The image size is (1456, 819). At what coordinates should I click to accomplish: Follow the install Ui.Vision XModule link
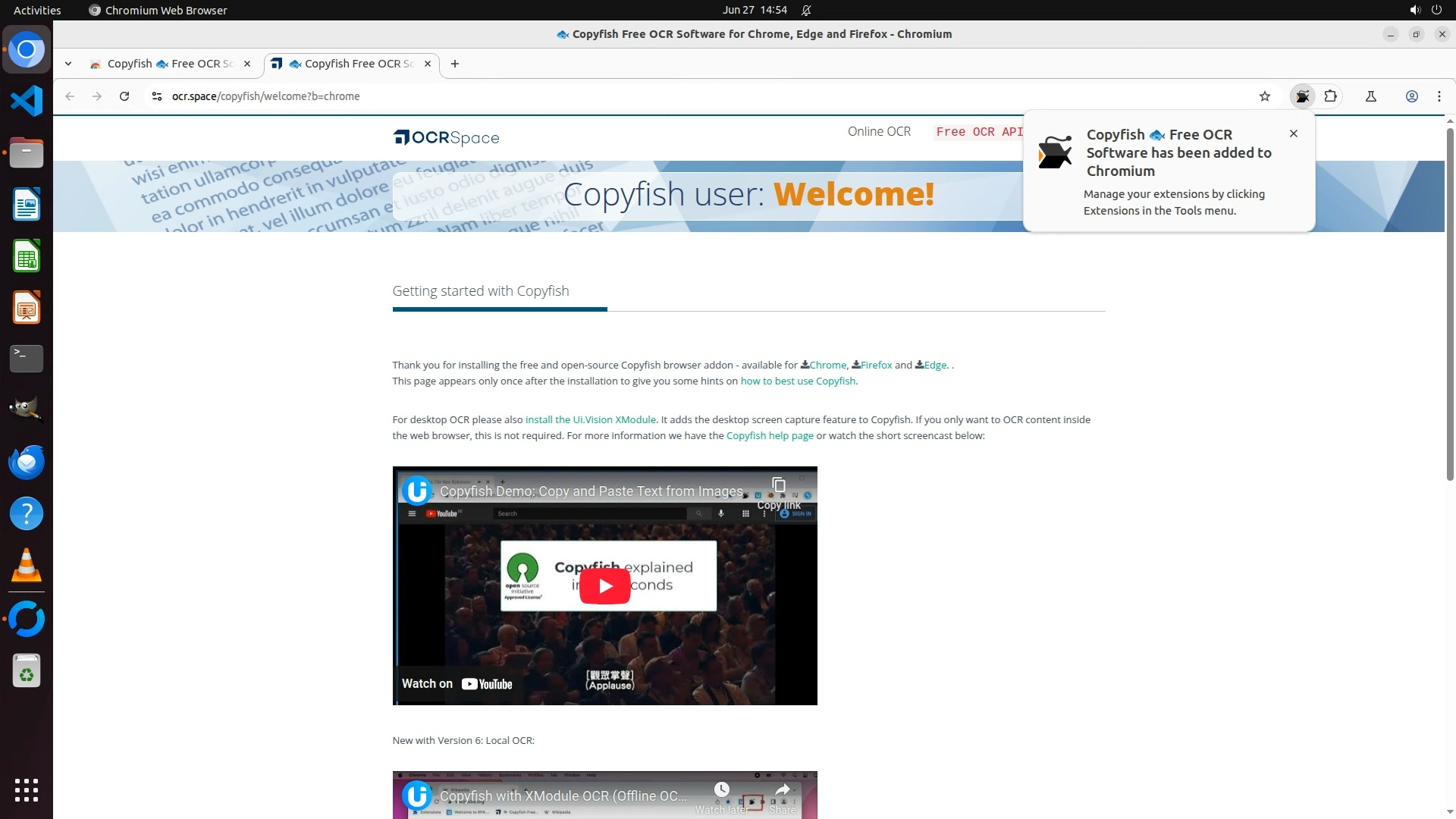(590, 420)
